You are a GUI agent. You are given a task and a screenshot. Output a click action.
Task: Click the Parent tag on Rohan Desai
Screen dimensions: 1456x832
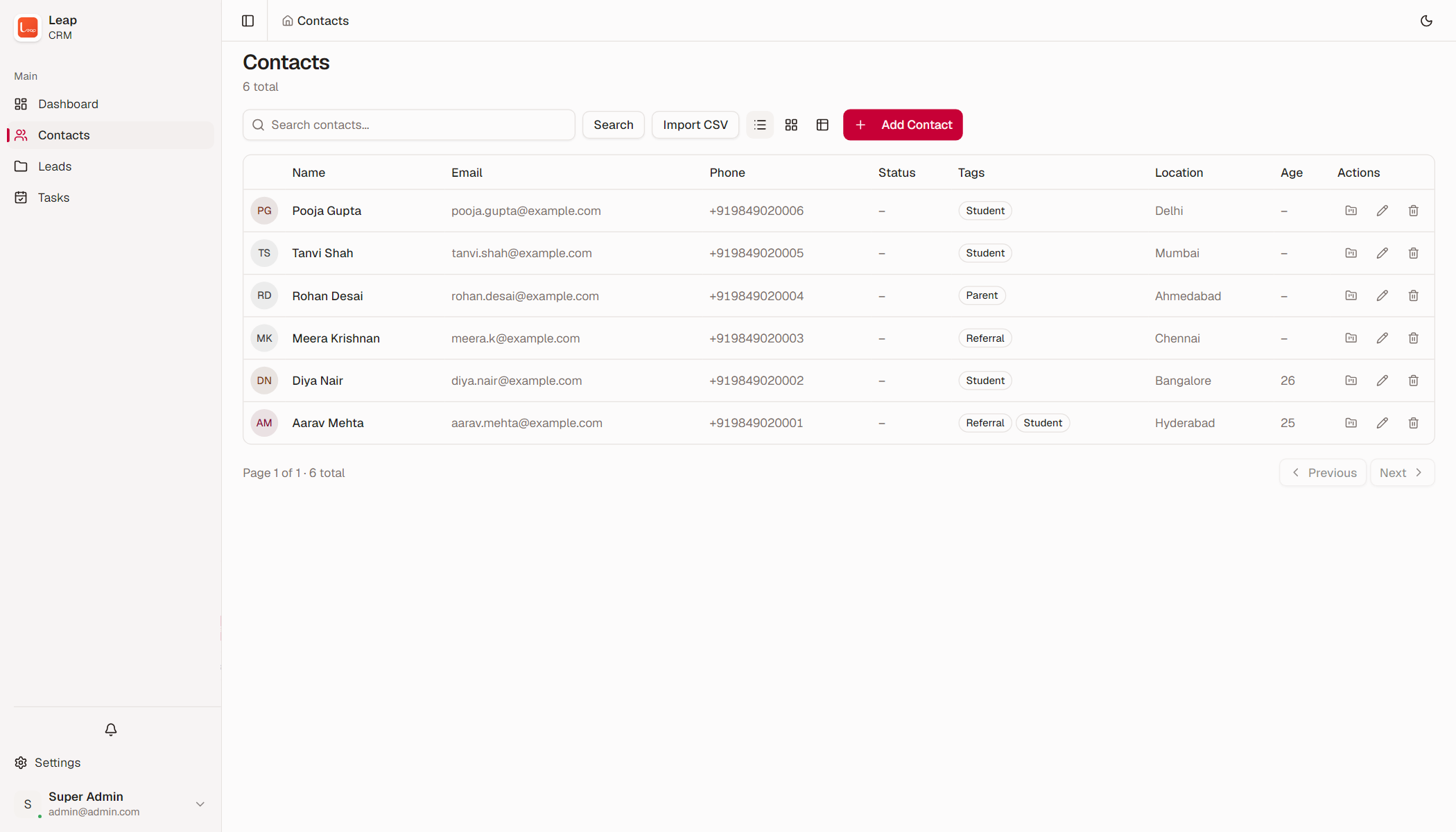[982, 295]
